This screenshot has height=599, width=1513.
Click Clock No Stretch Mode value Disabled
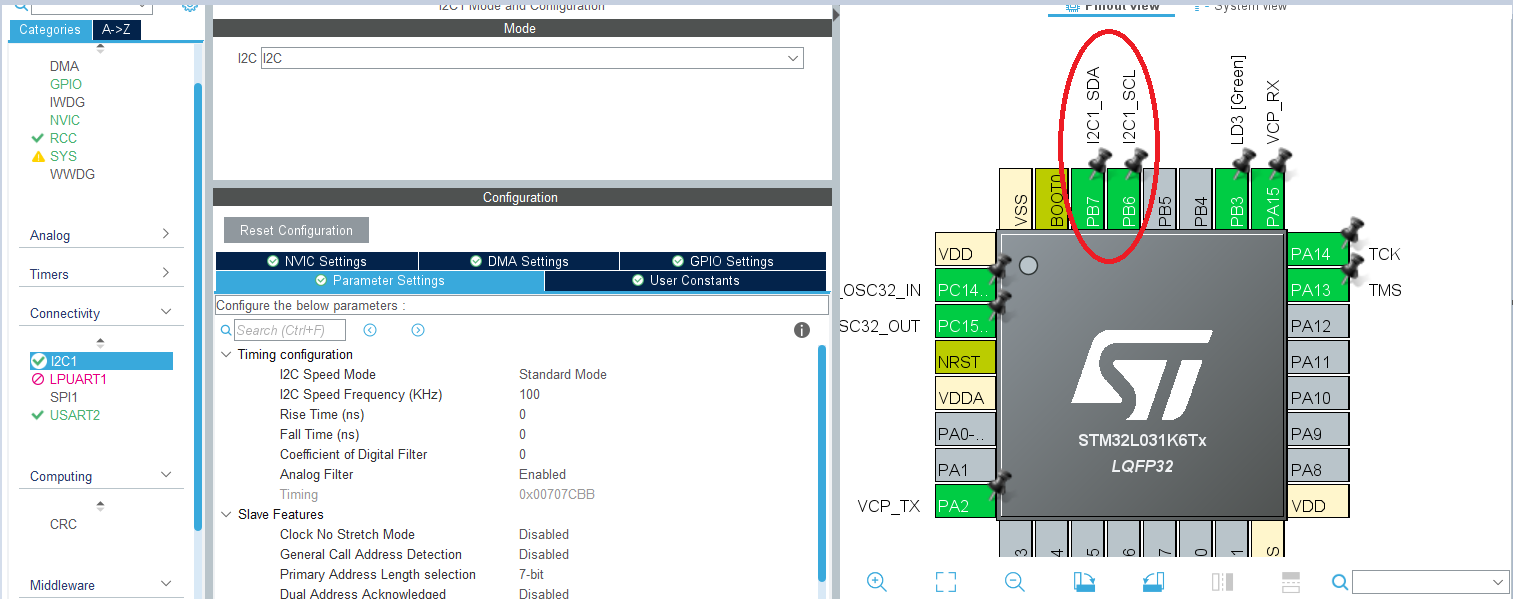(544, 534)
